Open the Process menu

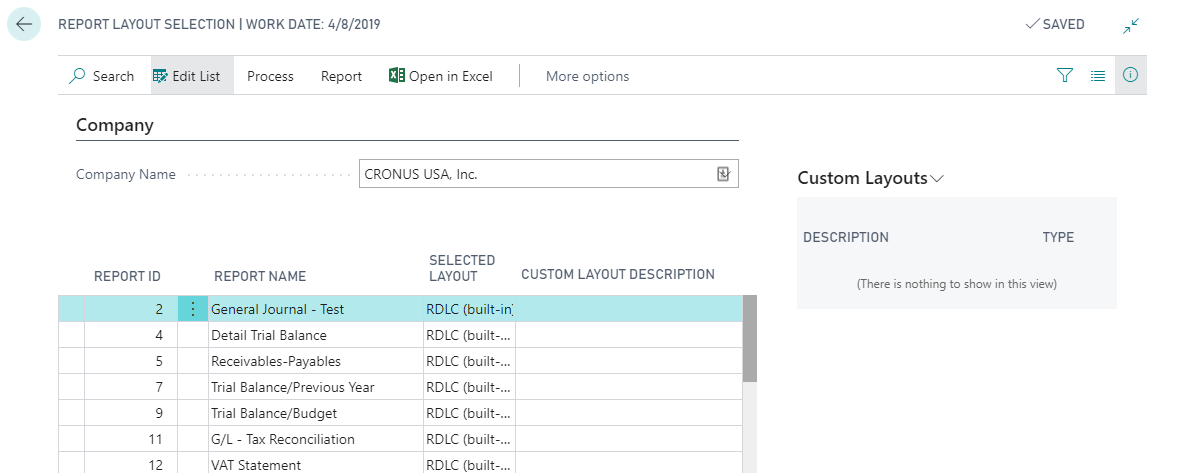click(270, 76)
